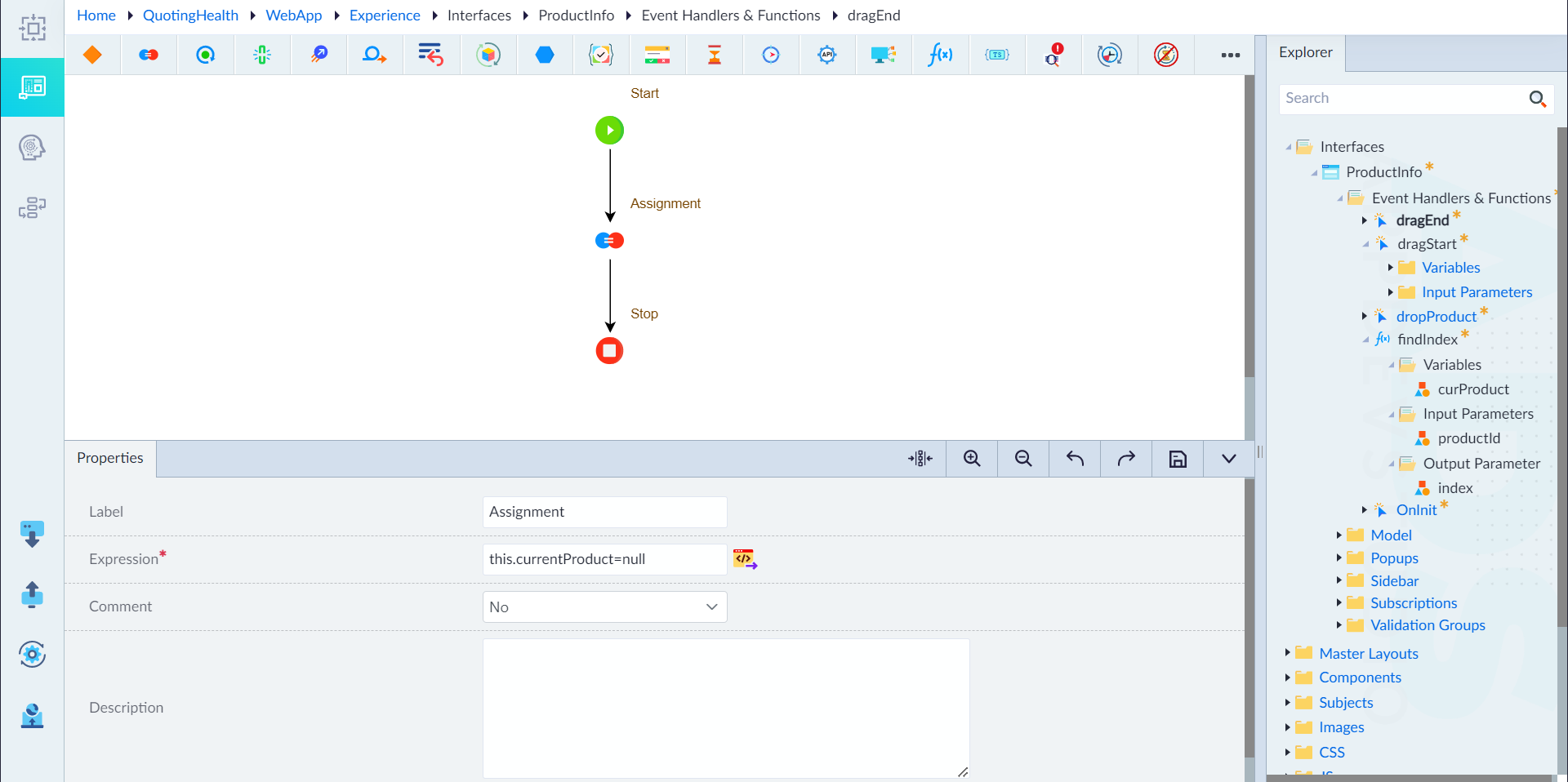Click the Label input field

604,512
